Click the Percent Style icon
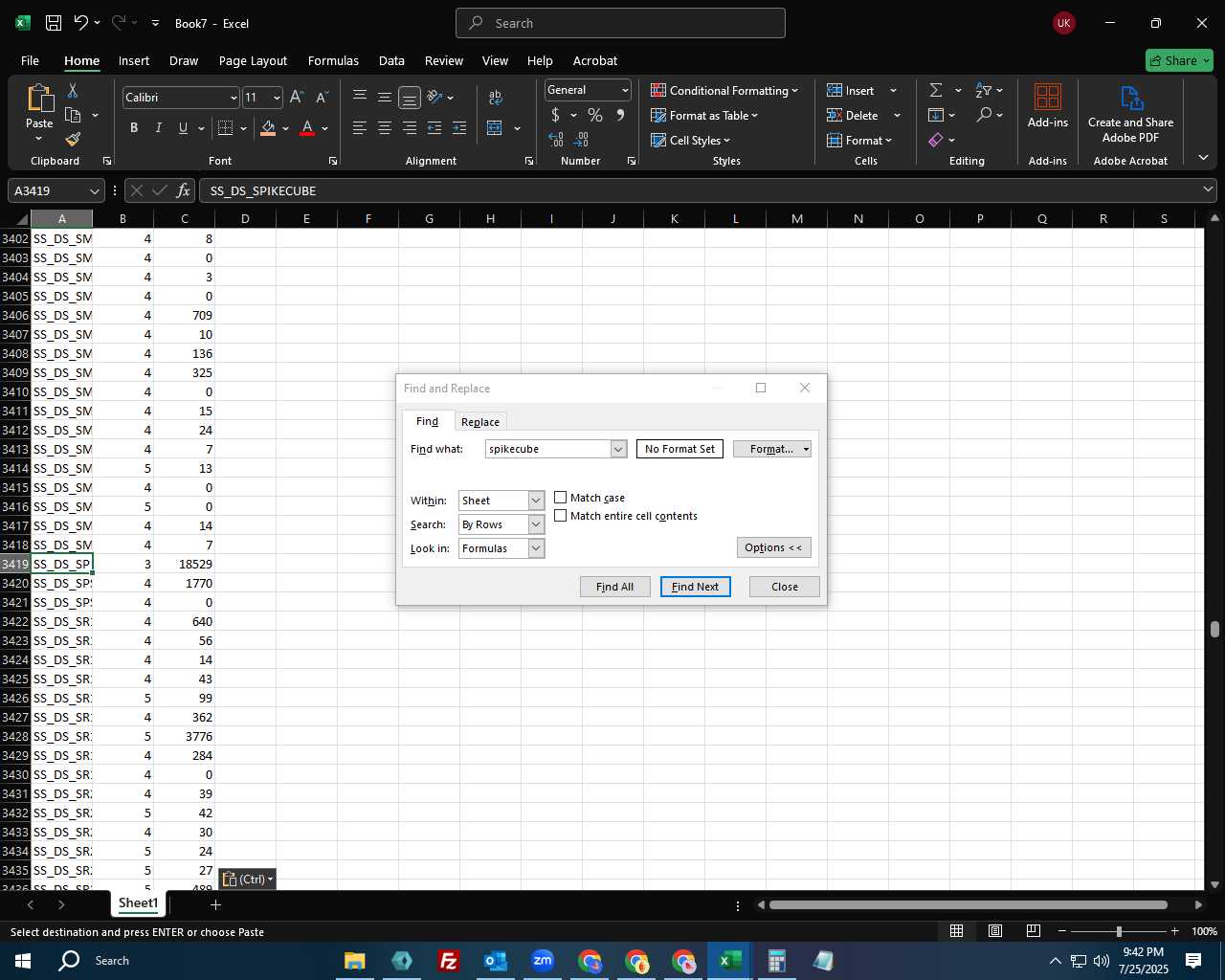This screenshot has height=980, width=1225. pos(595,115)
